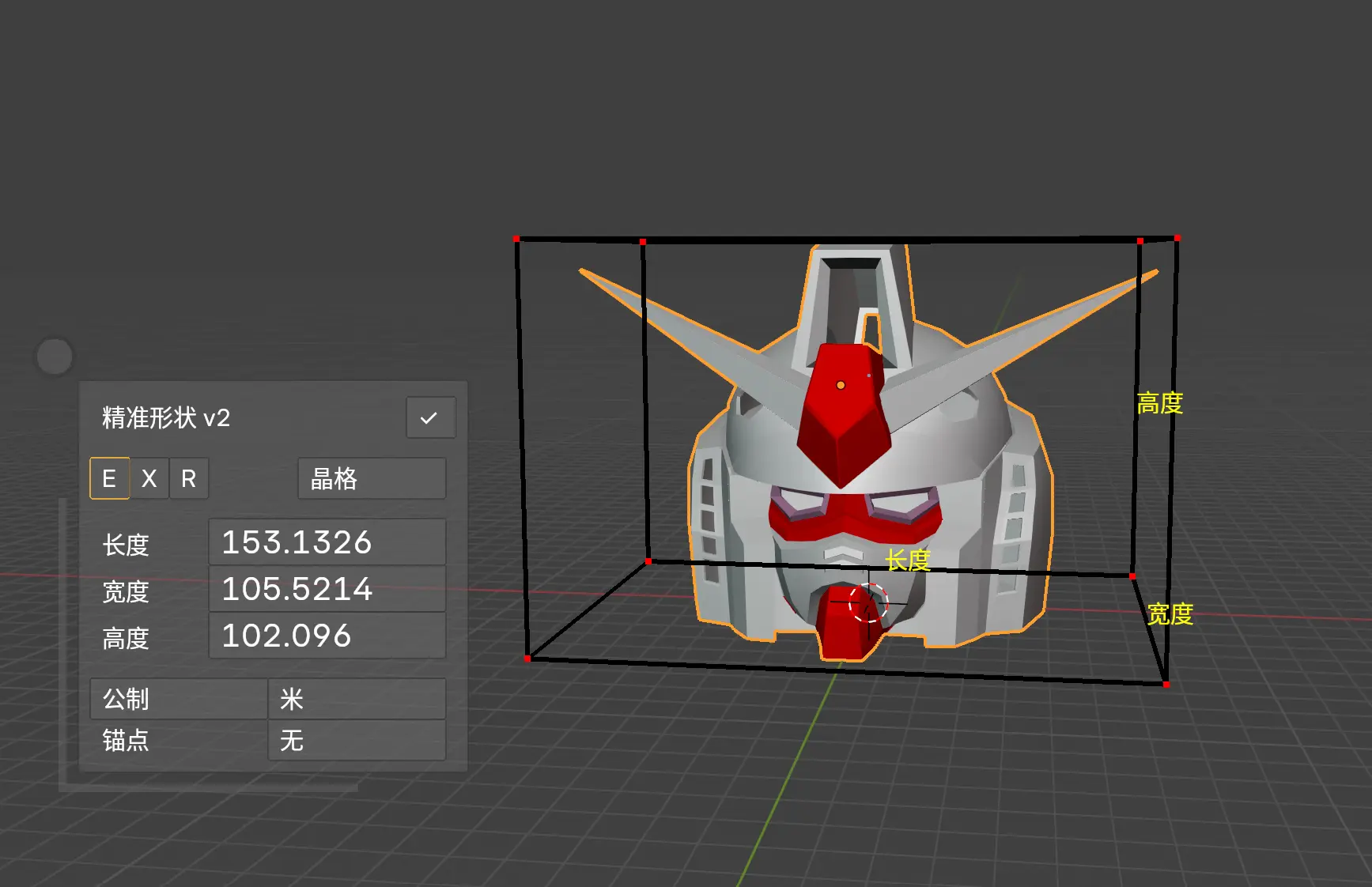Edit the 宽度 value field 105.5214
This screenshot has height=887, width=1372.
click(x=327, y=589)
